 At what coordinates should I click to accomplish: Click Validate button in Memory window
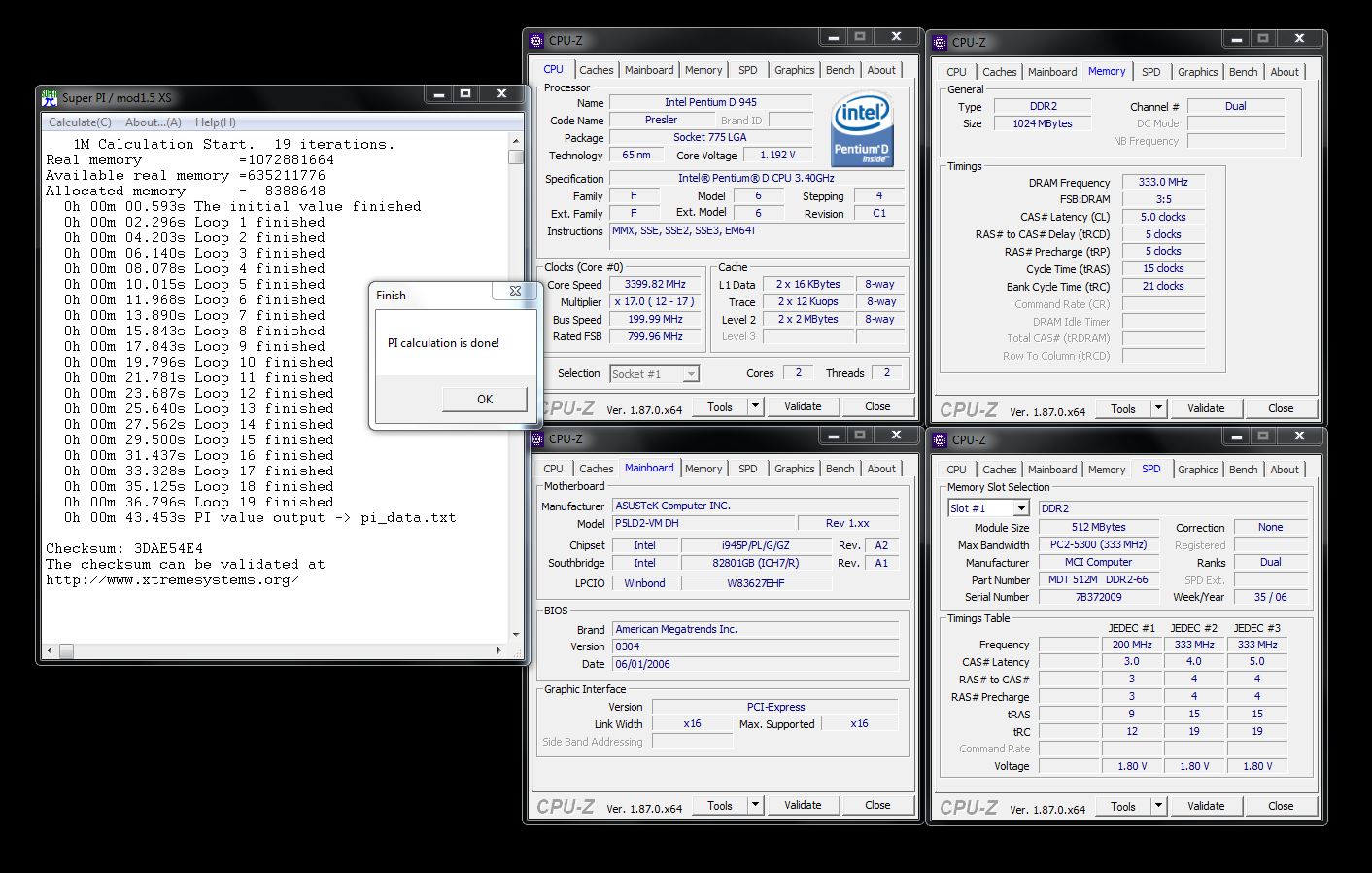pos(1206,408)
